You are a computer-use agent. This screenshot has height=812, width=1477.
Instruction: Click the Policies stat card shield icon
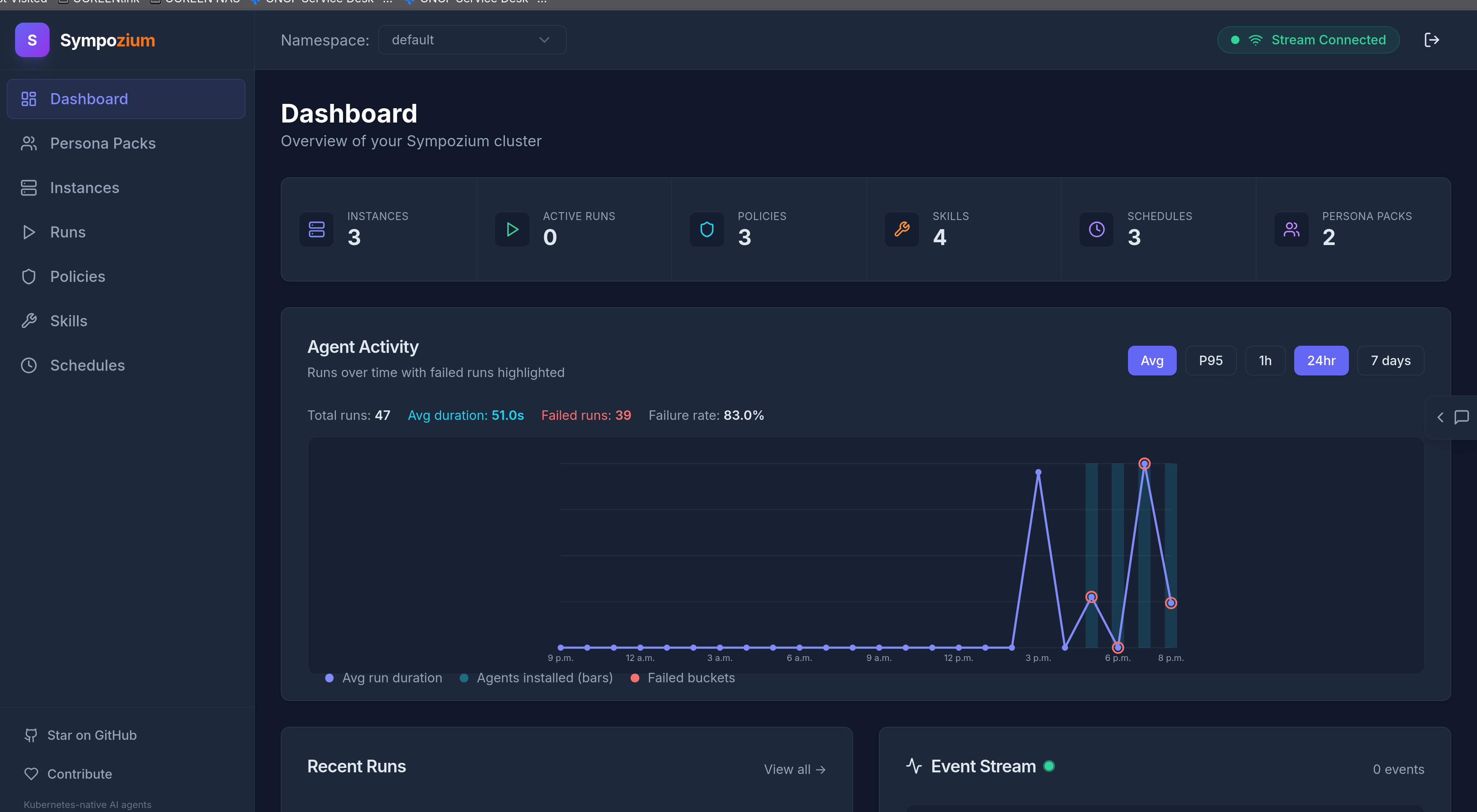pyautogui.click(x=707, y=229)
